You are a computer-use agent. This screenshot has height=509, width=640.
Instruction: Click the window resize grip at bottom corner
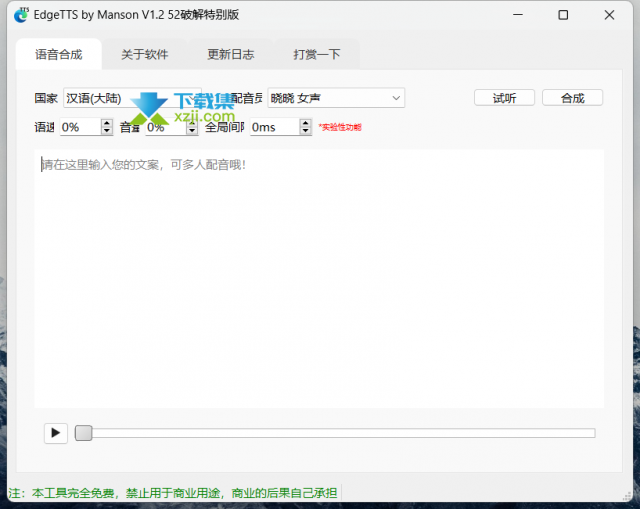(x=627, y=496)
